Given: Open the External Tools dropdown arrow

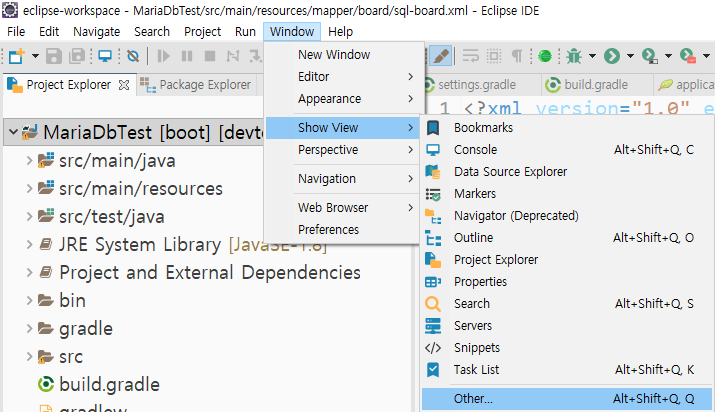Looking at the screenshot, I should click(706, 57).
